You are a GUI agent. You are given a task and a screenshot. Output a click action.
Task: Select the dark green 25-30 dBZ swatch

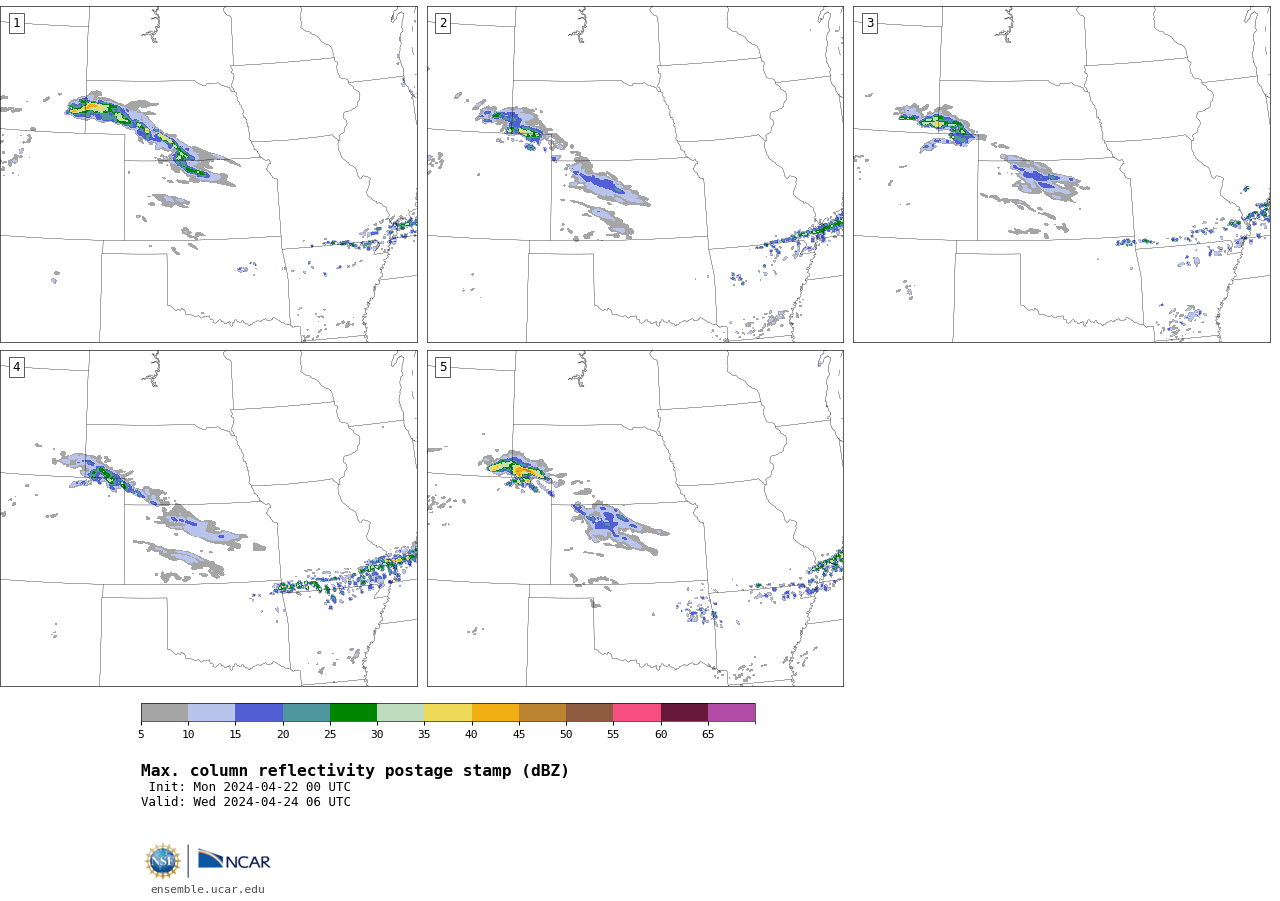pyautogui.click(x=353, y=712)
